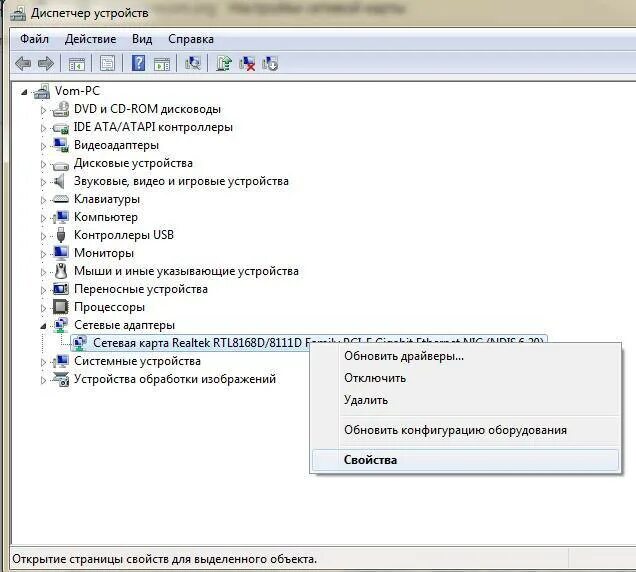The height and width of the screenshot is (572, 636).
Task: Click the Сетевые адаптеры network icon
Action: point(61,325)
